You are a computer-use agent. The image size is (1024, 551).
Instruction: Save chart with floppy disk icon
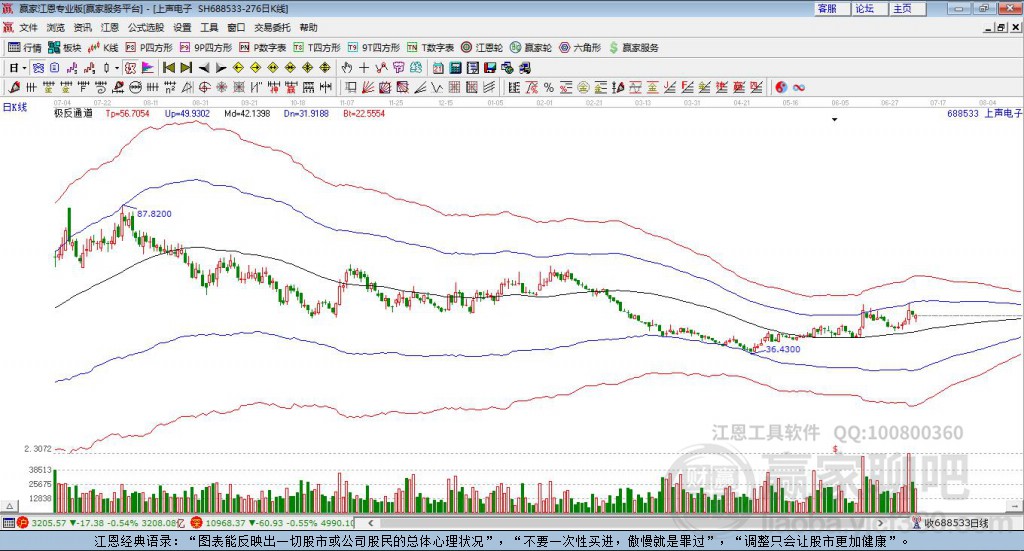(490, 68)
